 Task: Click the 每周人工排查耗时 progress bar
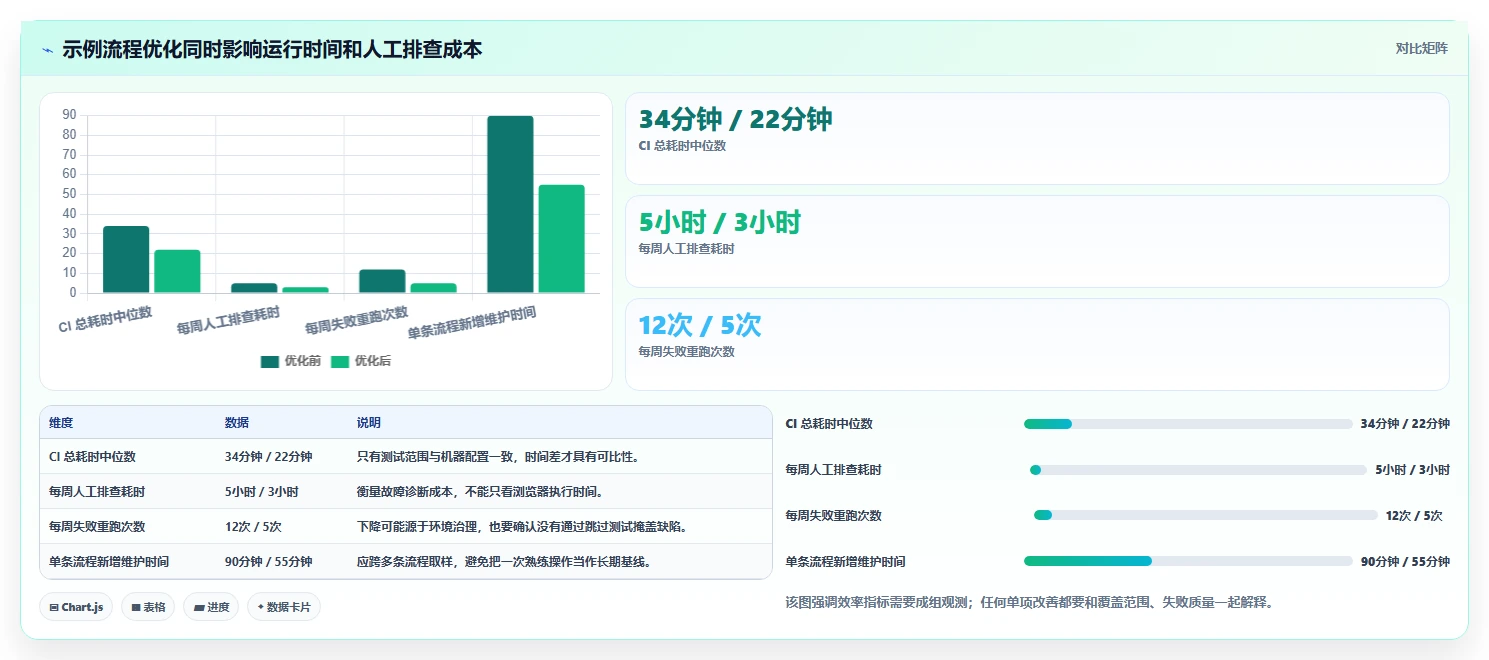point(1198,470)
